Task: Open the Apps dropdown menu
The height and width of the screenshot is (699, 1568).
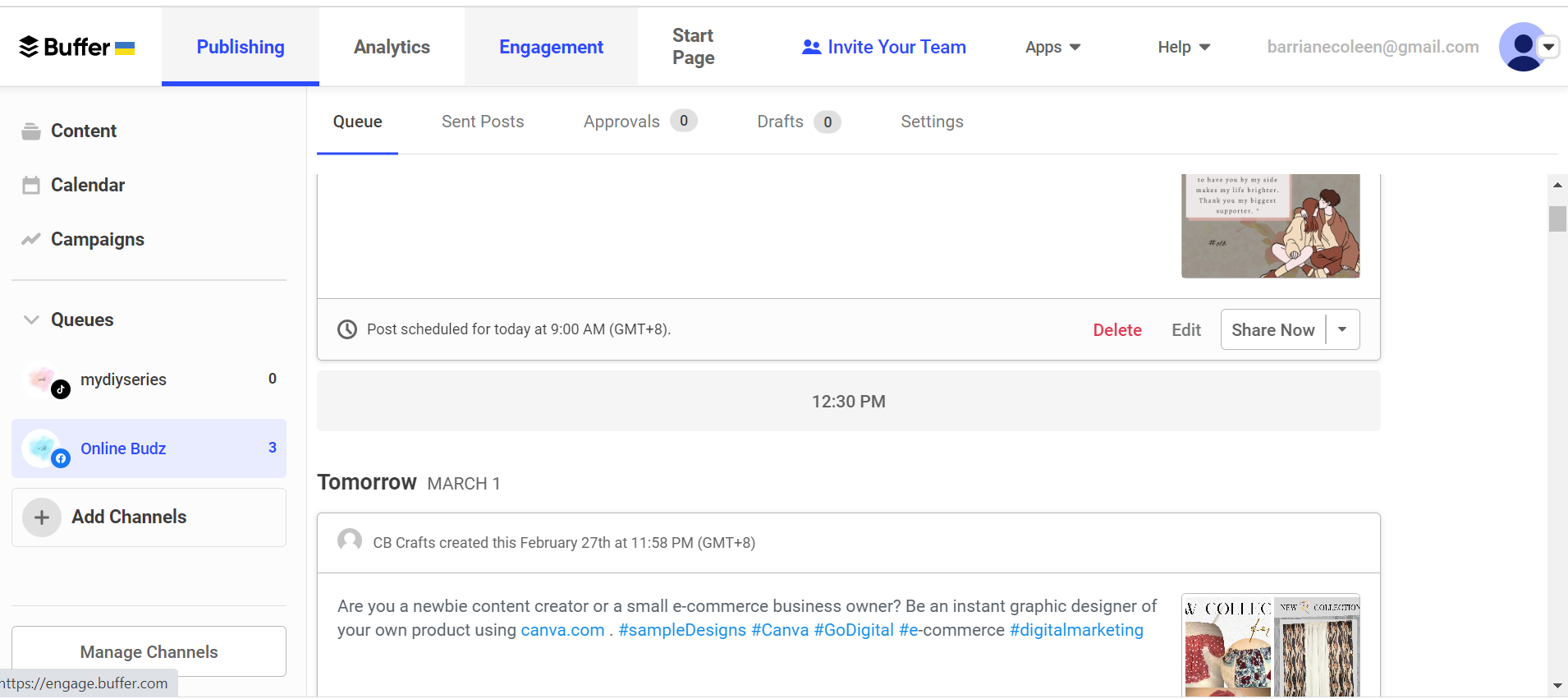Action: click(1052, 48)
